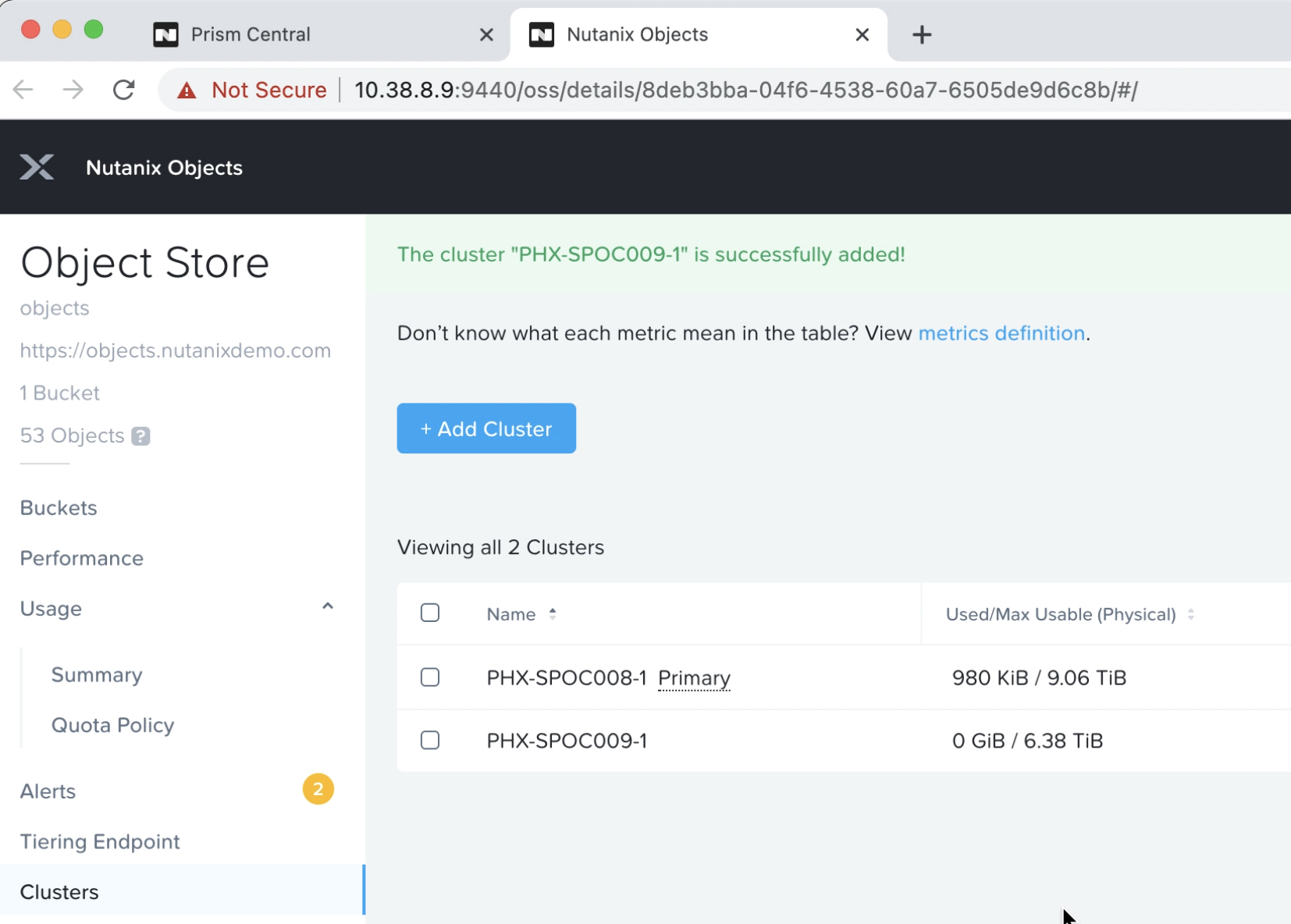Click the browser forward arrow
This screenshot has height=924, width=1291.
(73, 90)
